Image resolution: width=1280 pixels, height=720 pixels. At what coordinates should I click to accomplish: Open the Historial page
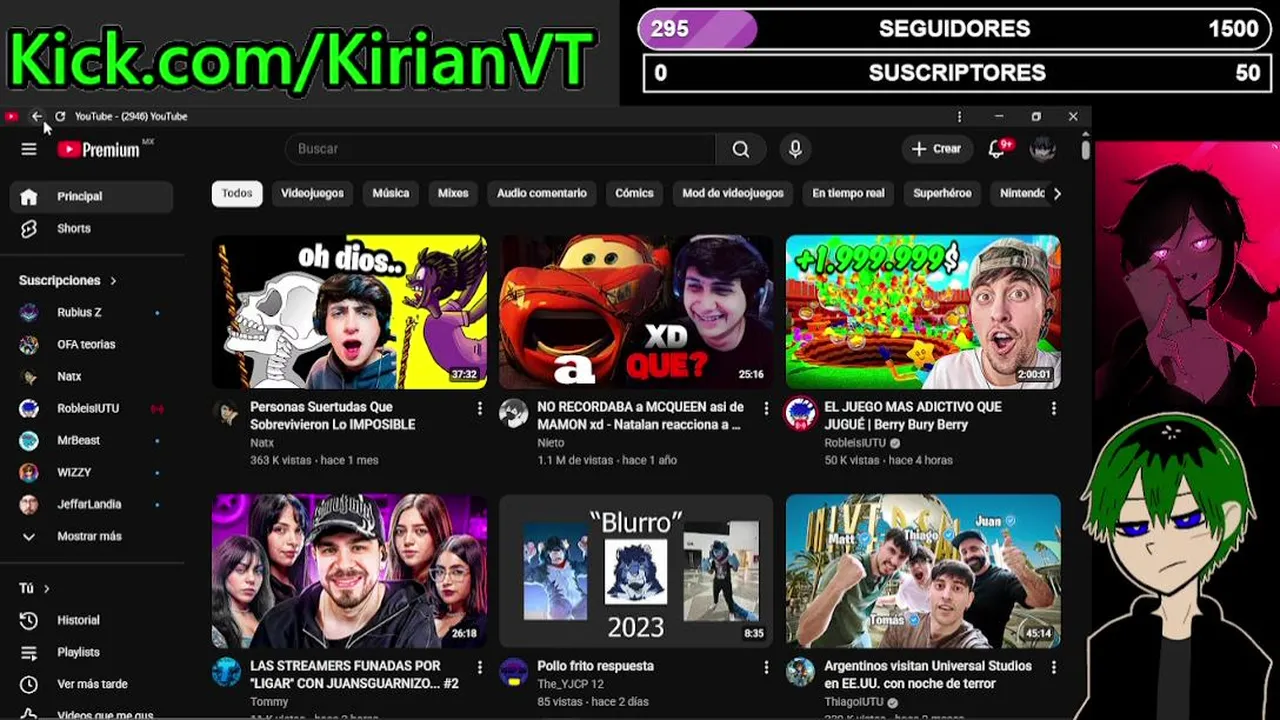pyautogui.click(x=91, y=620)
